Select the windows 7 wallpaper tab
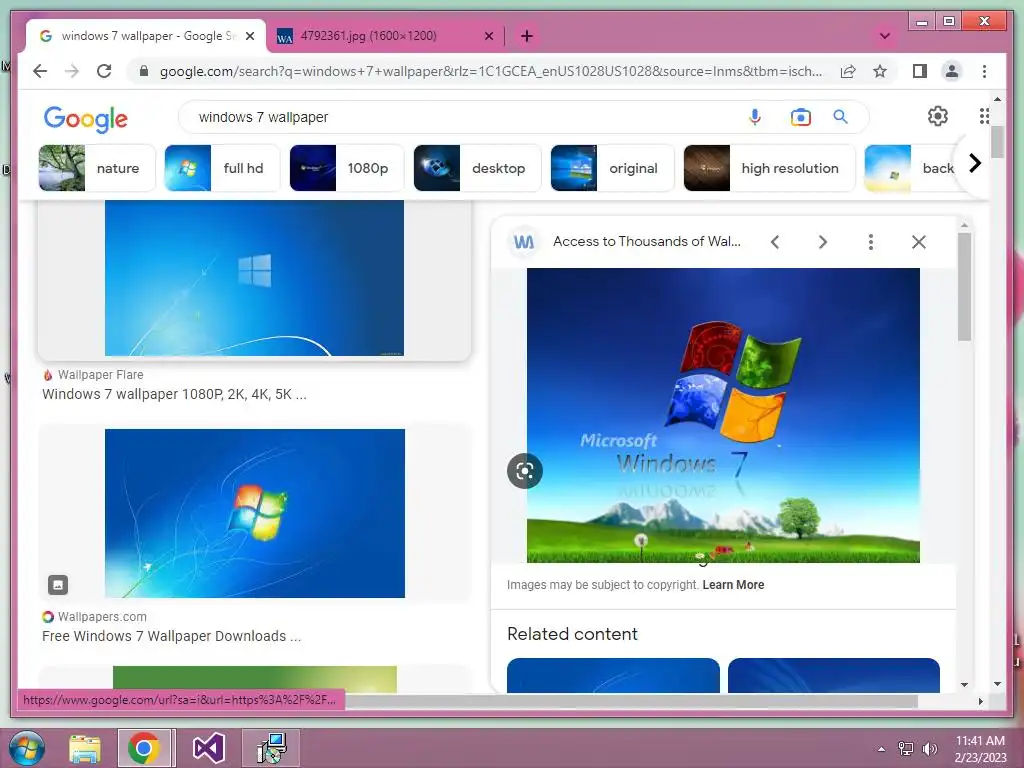The height and width of the screenshot is (768, 1024). point(146,36)
